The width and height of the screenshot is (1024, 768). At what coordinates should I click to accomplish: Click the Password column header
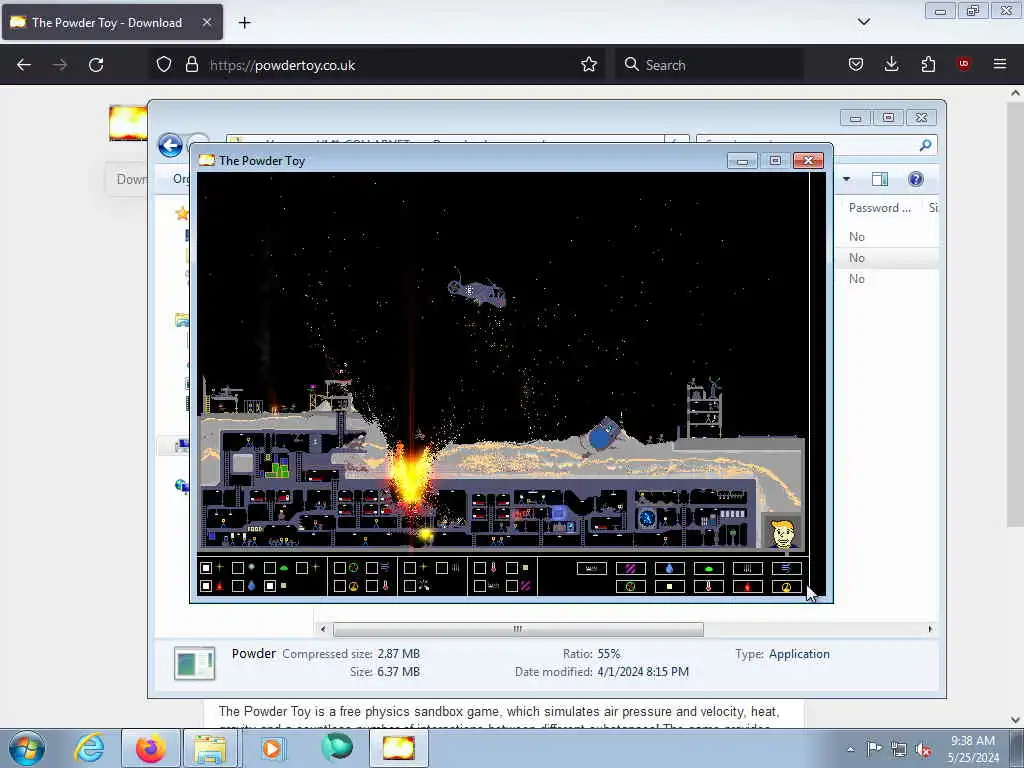tap(879, 208)
